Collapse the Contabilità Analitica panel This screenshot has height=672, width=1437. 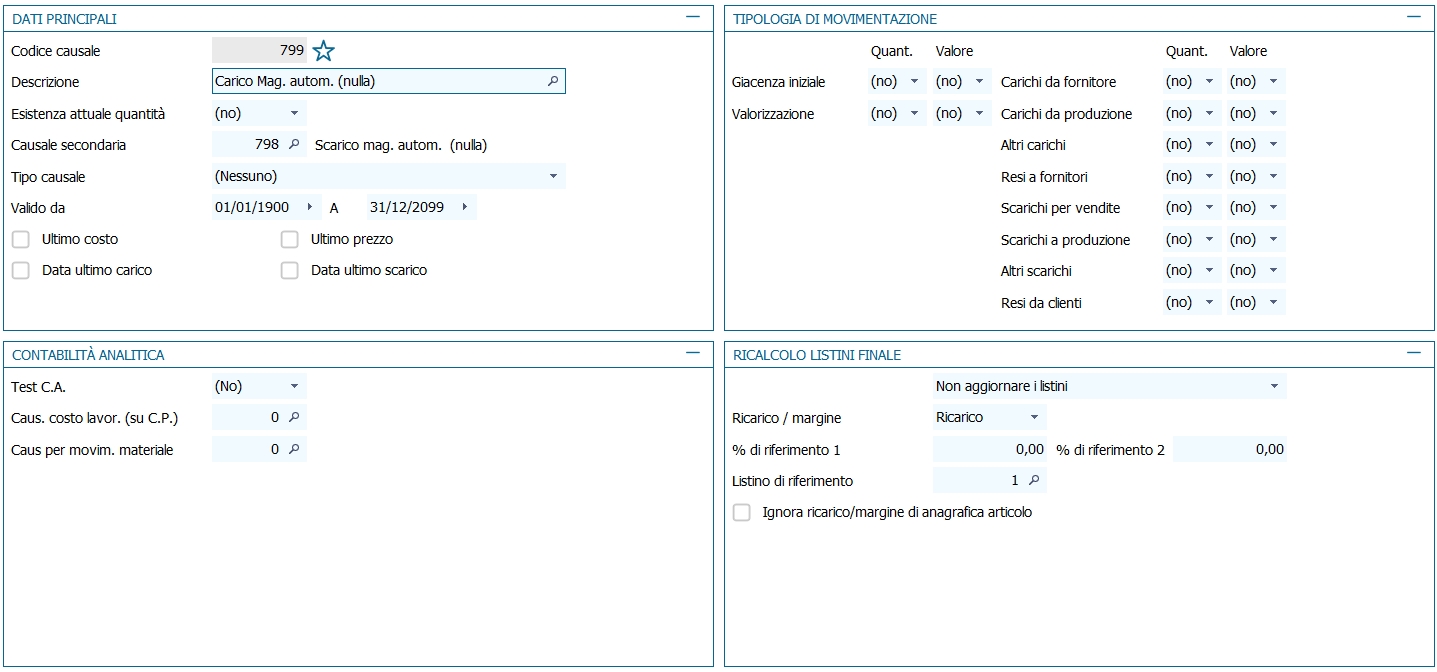[x=693, y=354]
